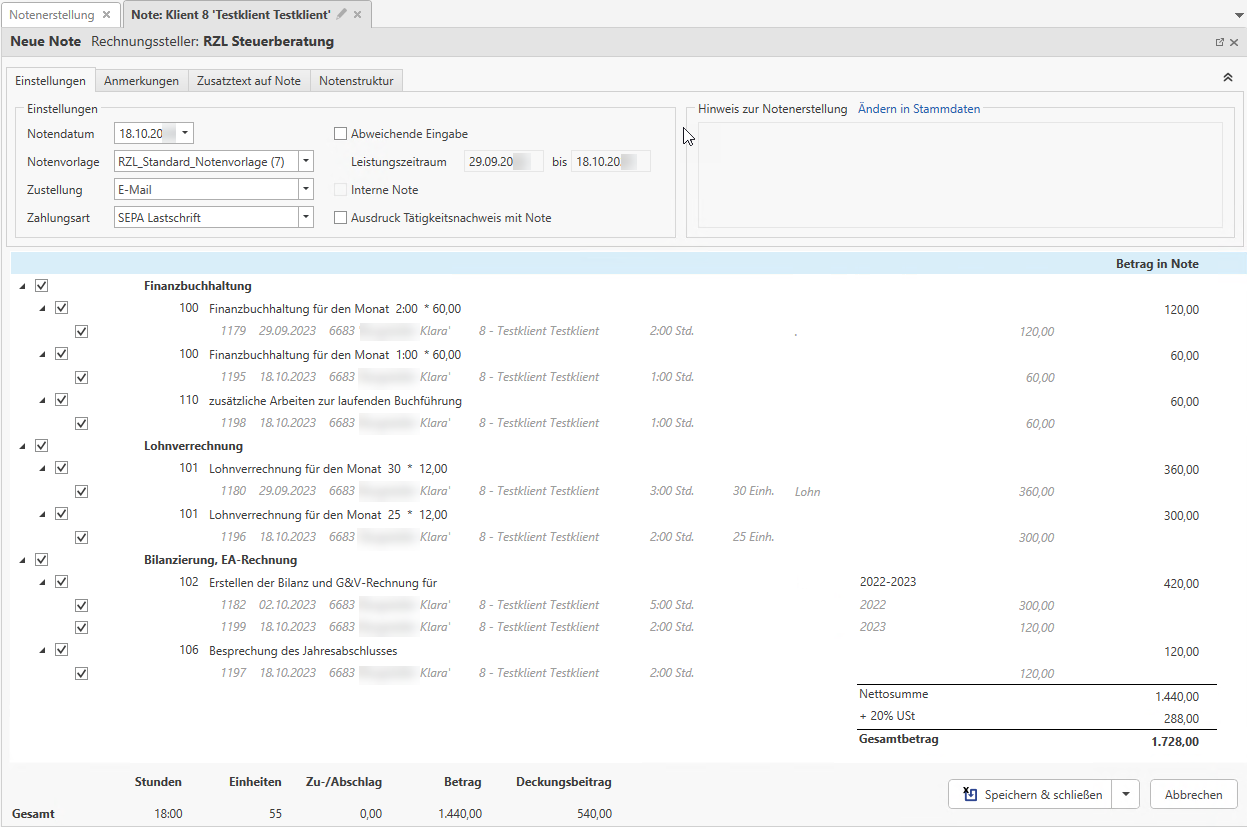
Task: Open the Speichern & schließen split arrow
Action: pyautogui.click(x=1126, y=795)
